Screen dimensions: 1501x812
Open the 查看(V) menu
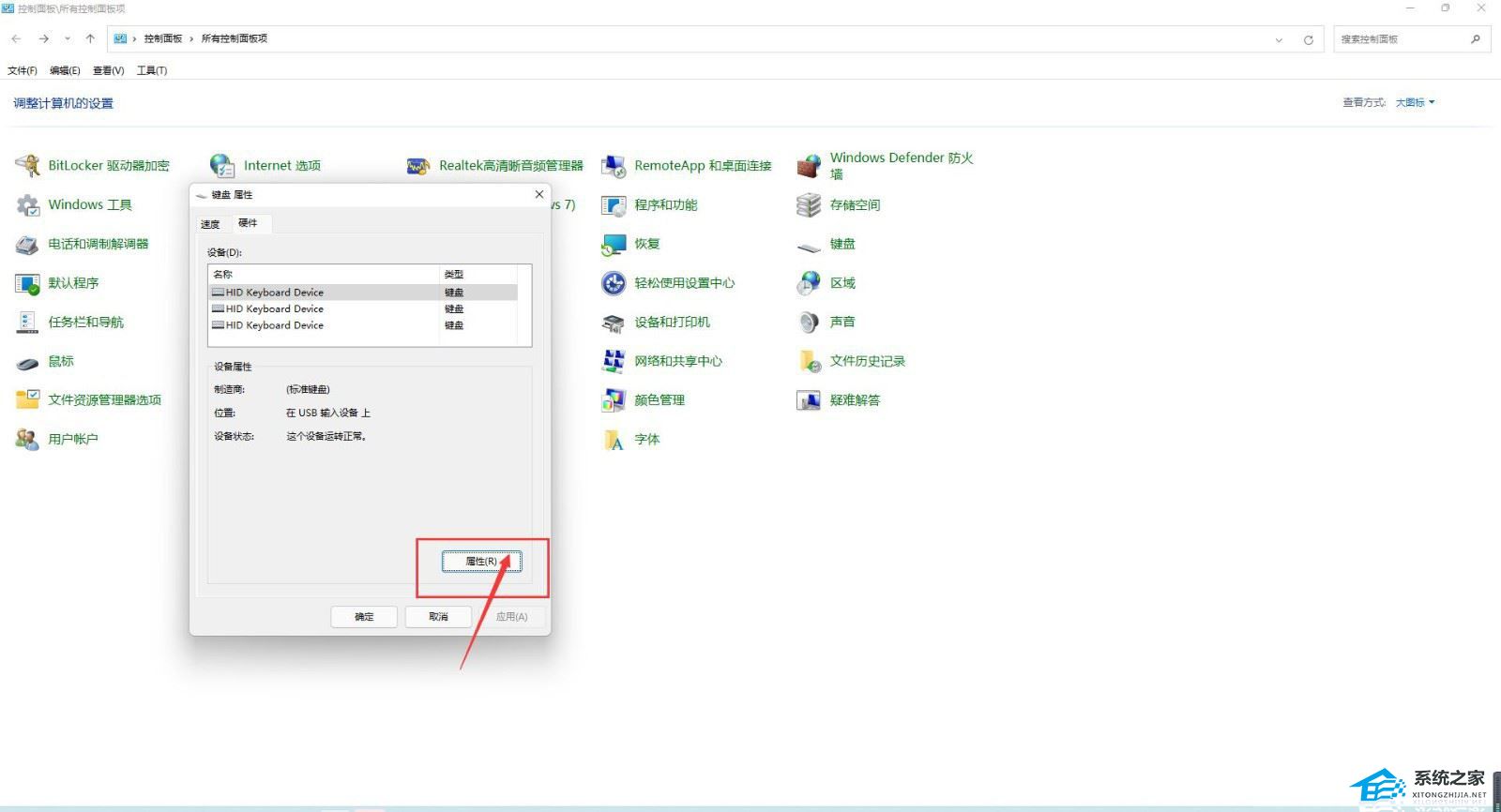[x=108, y=70]
